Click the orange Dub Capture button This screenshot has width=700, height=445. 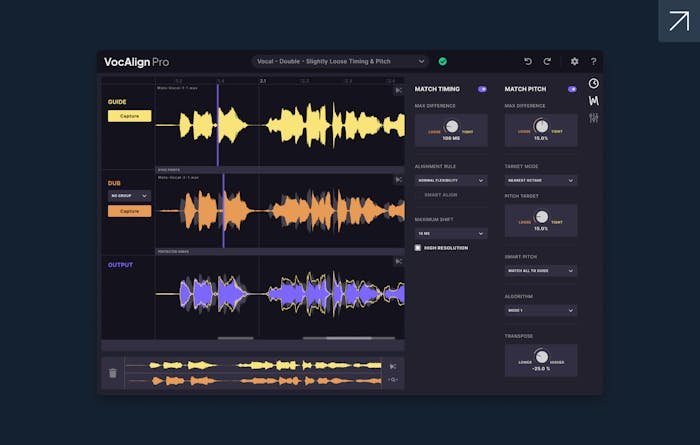(129, 211)
